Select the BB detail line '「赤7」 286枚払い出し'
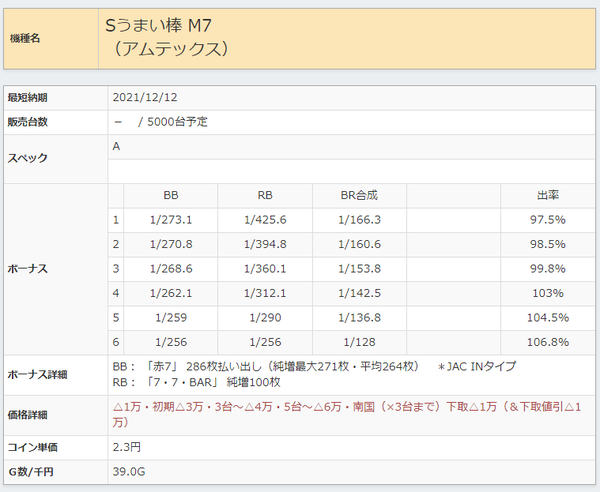600x492 pixels. click(x=202, y=367)
